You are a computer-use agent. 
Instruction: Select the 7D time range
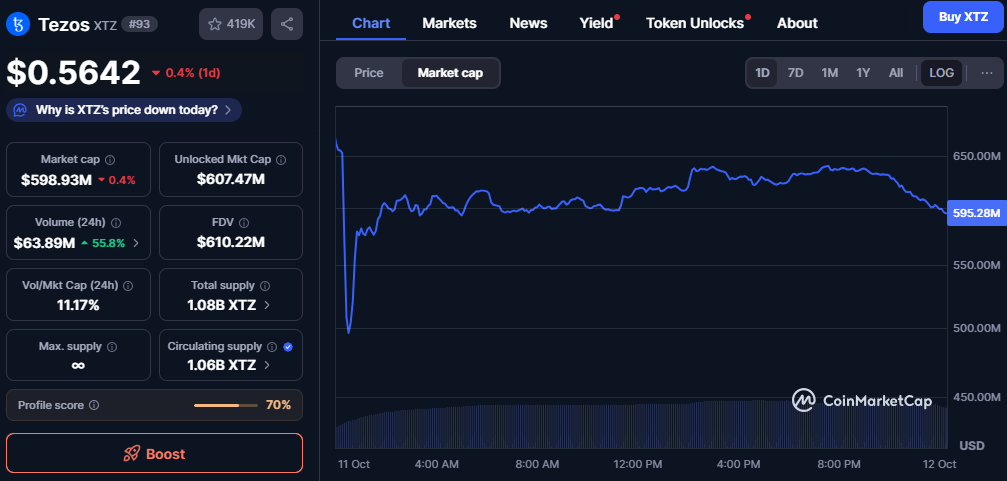pos(795,73)
